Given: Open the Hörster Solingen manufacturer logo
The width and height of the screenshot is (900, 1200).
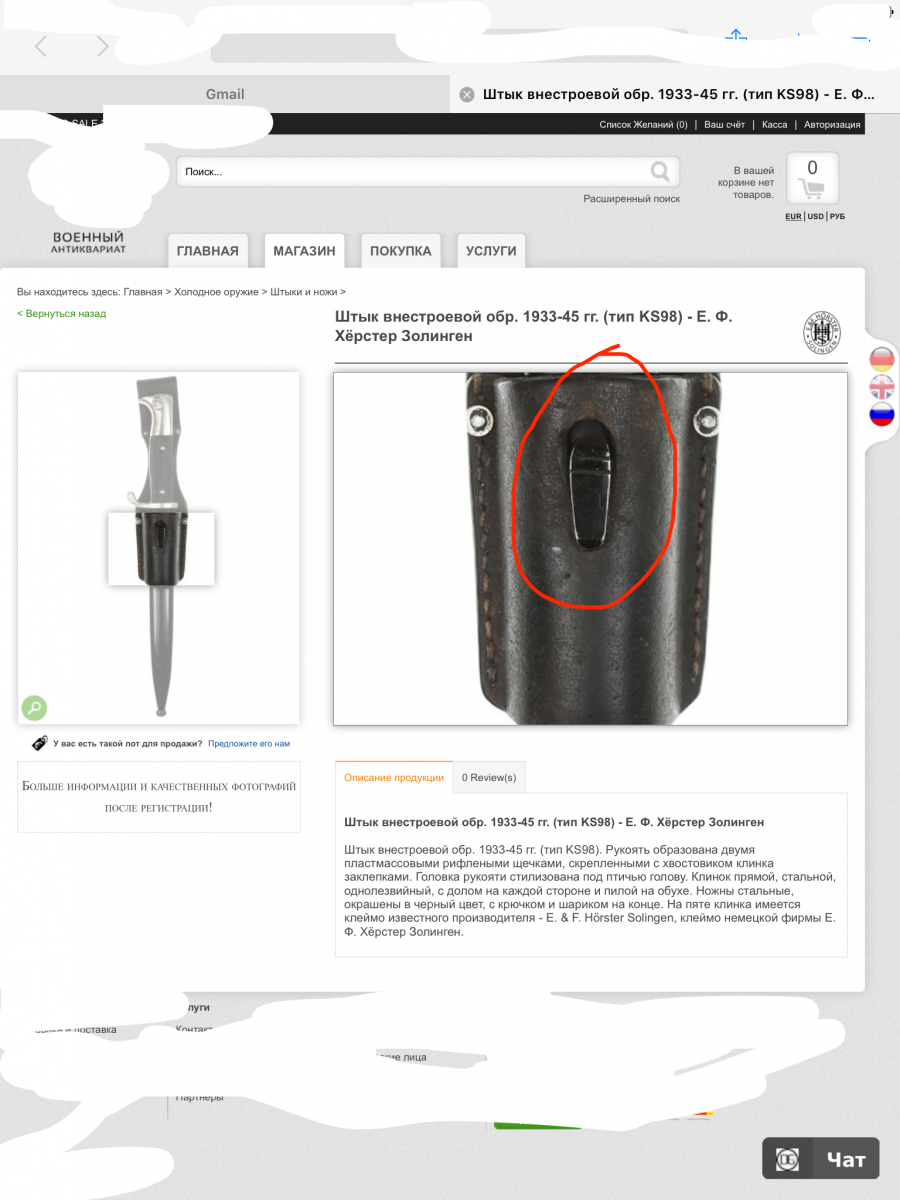Looking at the screenshot, I should [823, 333].
